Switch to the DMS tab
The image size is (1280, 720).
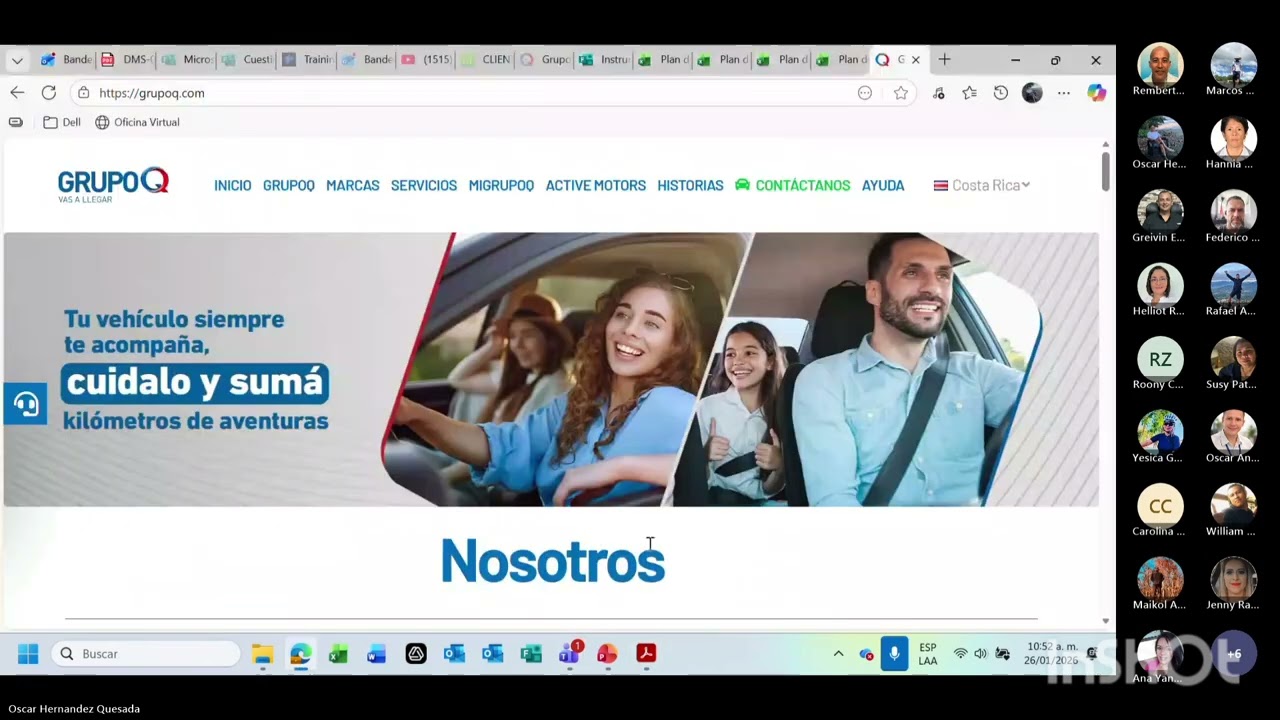click(x=126, y=60)
